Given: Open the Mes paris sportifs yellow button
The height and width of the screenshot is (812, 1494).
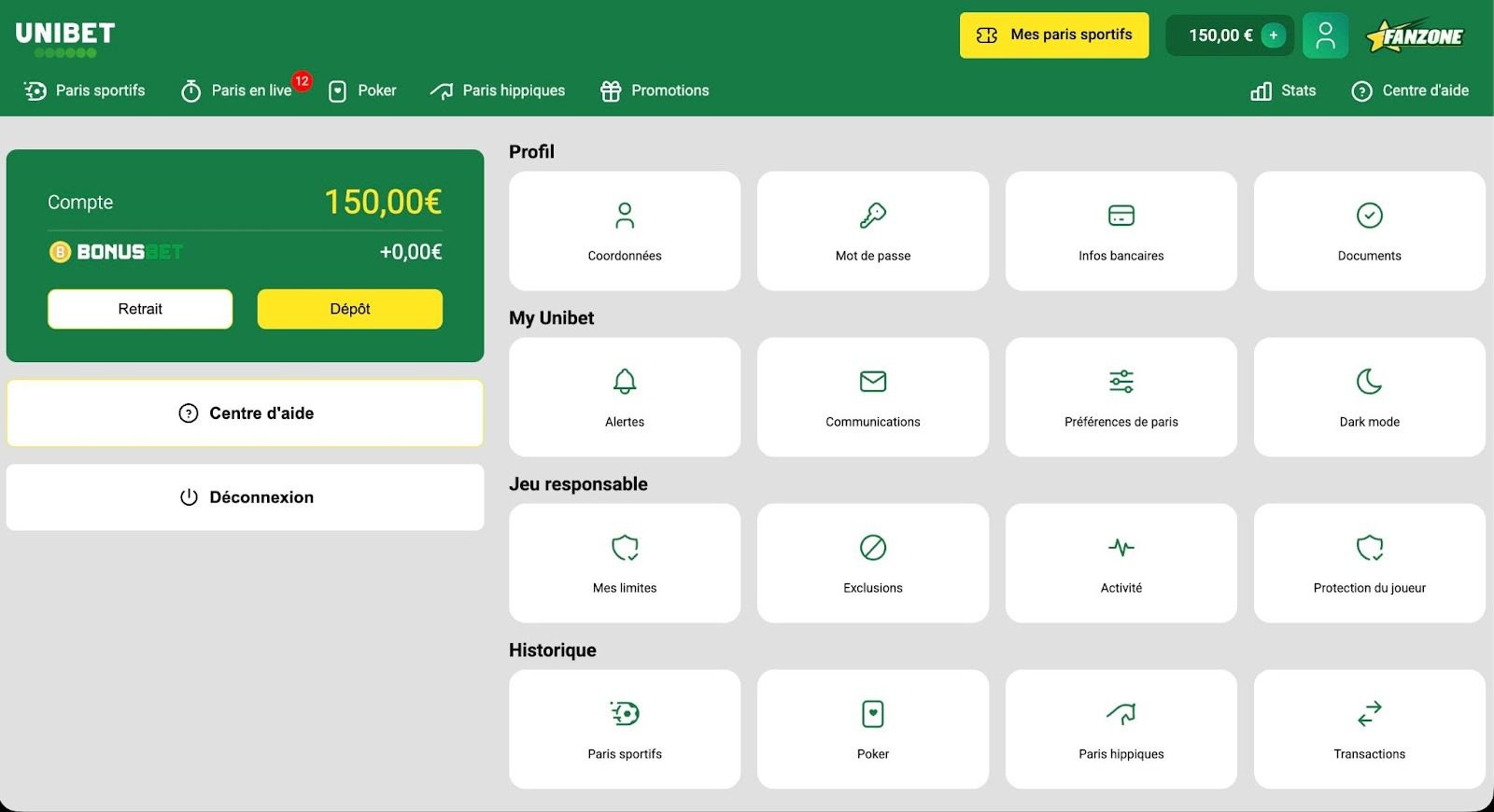Looking at the screenshot, I should [1054, 35].
